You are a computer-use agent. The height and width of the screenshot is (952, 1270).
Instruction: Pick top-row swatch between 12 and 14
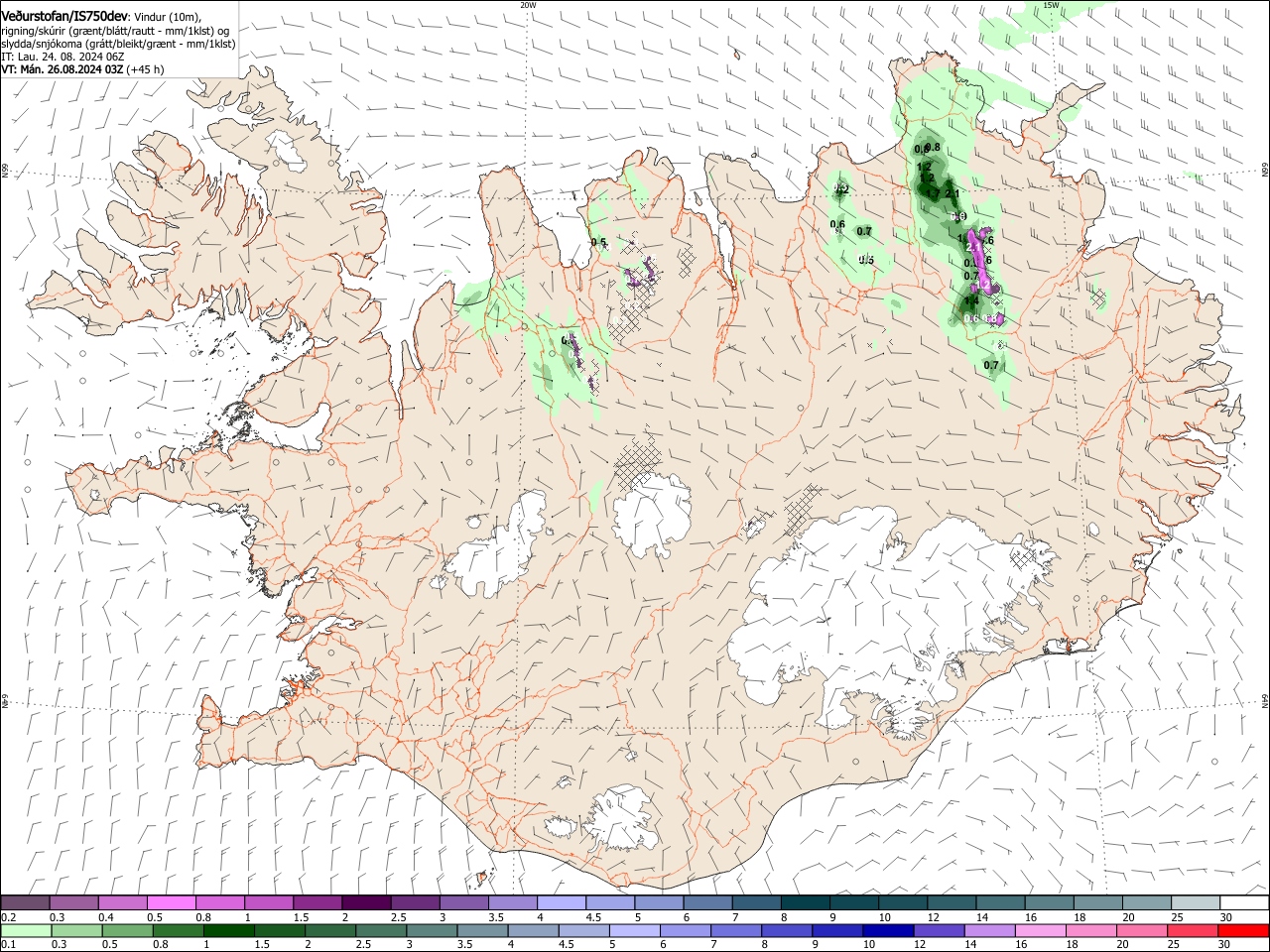[952, 903]
